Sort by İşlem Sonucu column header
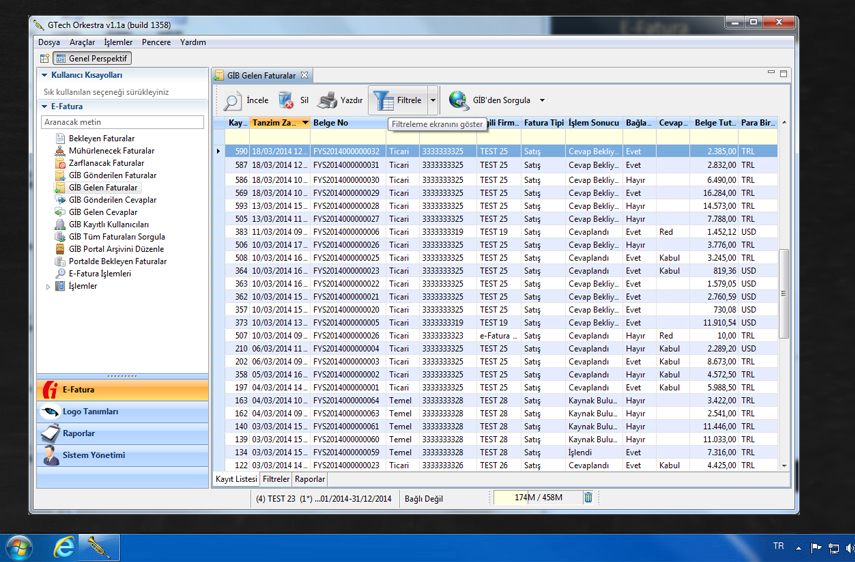855x562 pixels. [594, 123]
